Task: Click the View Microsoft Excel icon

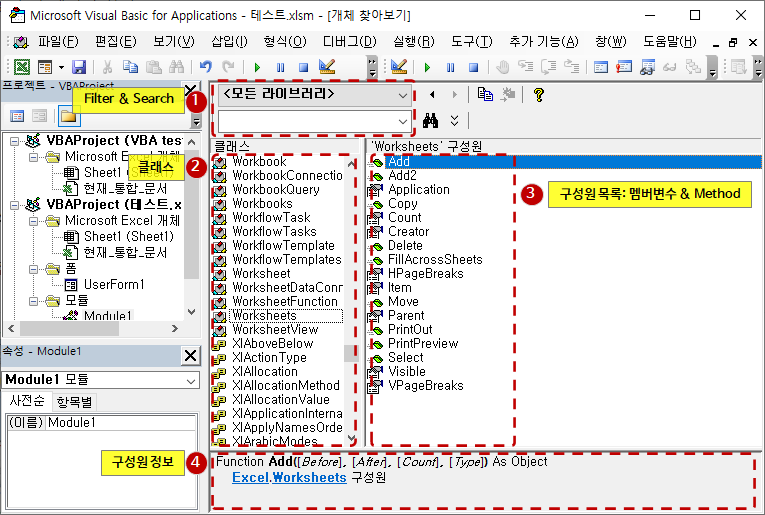Action: pos(21,66)
